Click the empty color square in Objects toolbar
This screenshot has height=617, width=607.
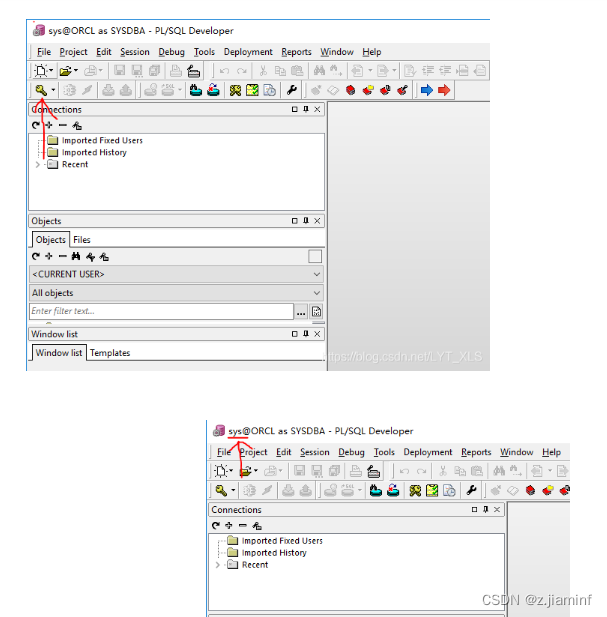point(315,256)
